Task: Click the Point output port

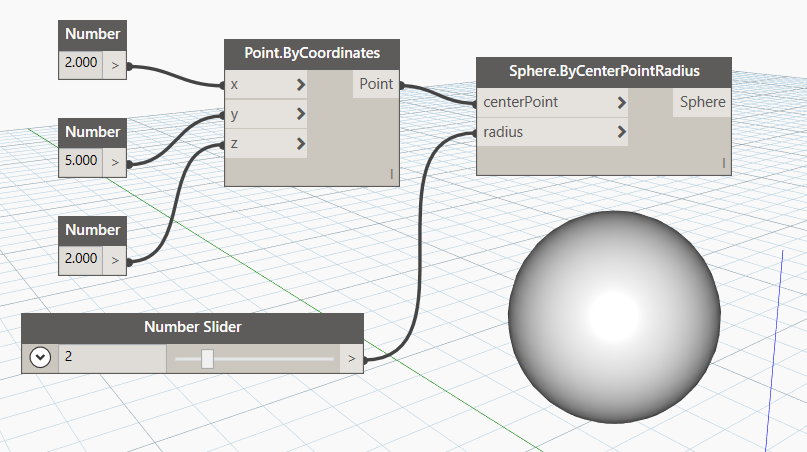Action: [376, 84]
